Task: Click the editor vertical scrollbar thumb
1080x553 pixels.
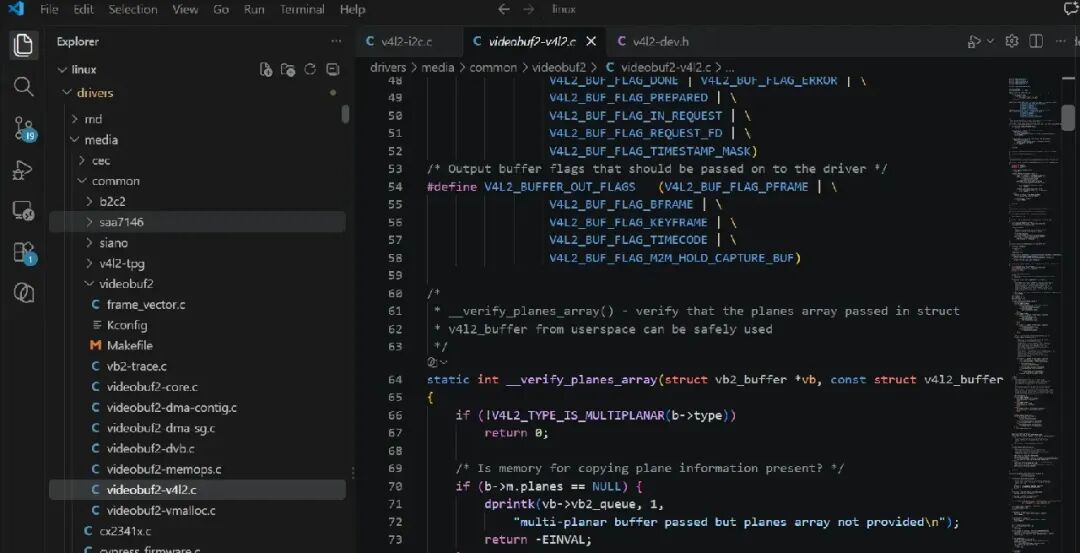Action: coord(1068,117)
